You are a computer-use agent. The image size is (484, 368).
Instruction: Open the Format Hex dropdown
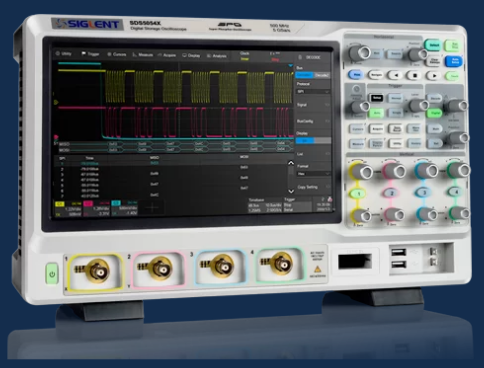313,174
